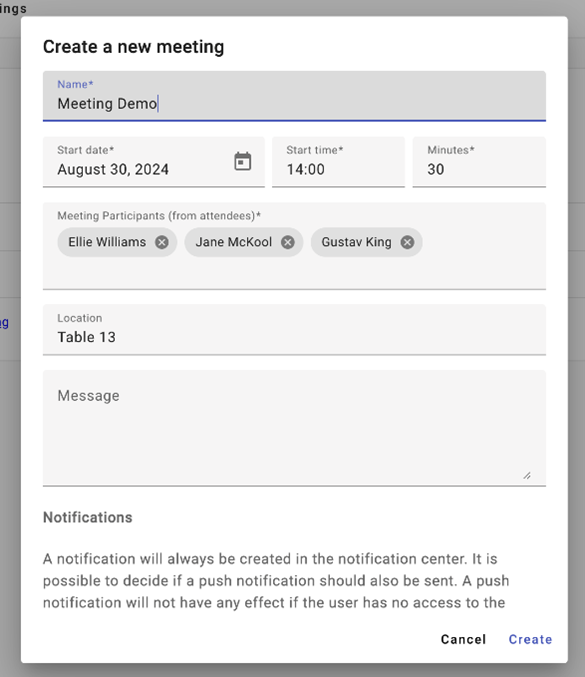Open the Meeting Participants selector
The image size is (585, 677).
pos(294,246)
